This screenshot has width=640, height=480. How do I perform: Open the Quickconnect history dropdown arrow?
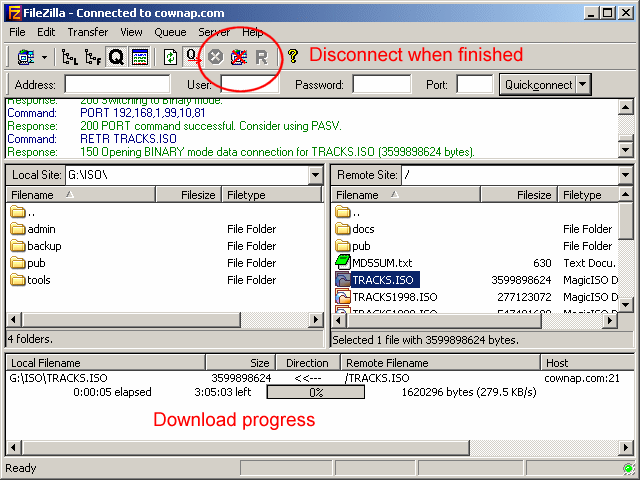coord(584,85)
